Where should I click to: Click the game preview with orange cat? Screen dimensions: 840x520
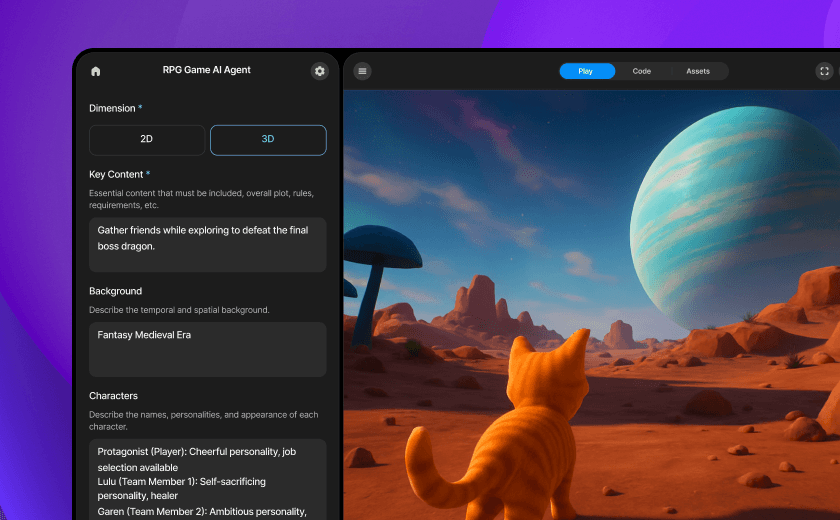click(591, 305)
